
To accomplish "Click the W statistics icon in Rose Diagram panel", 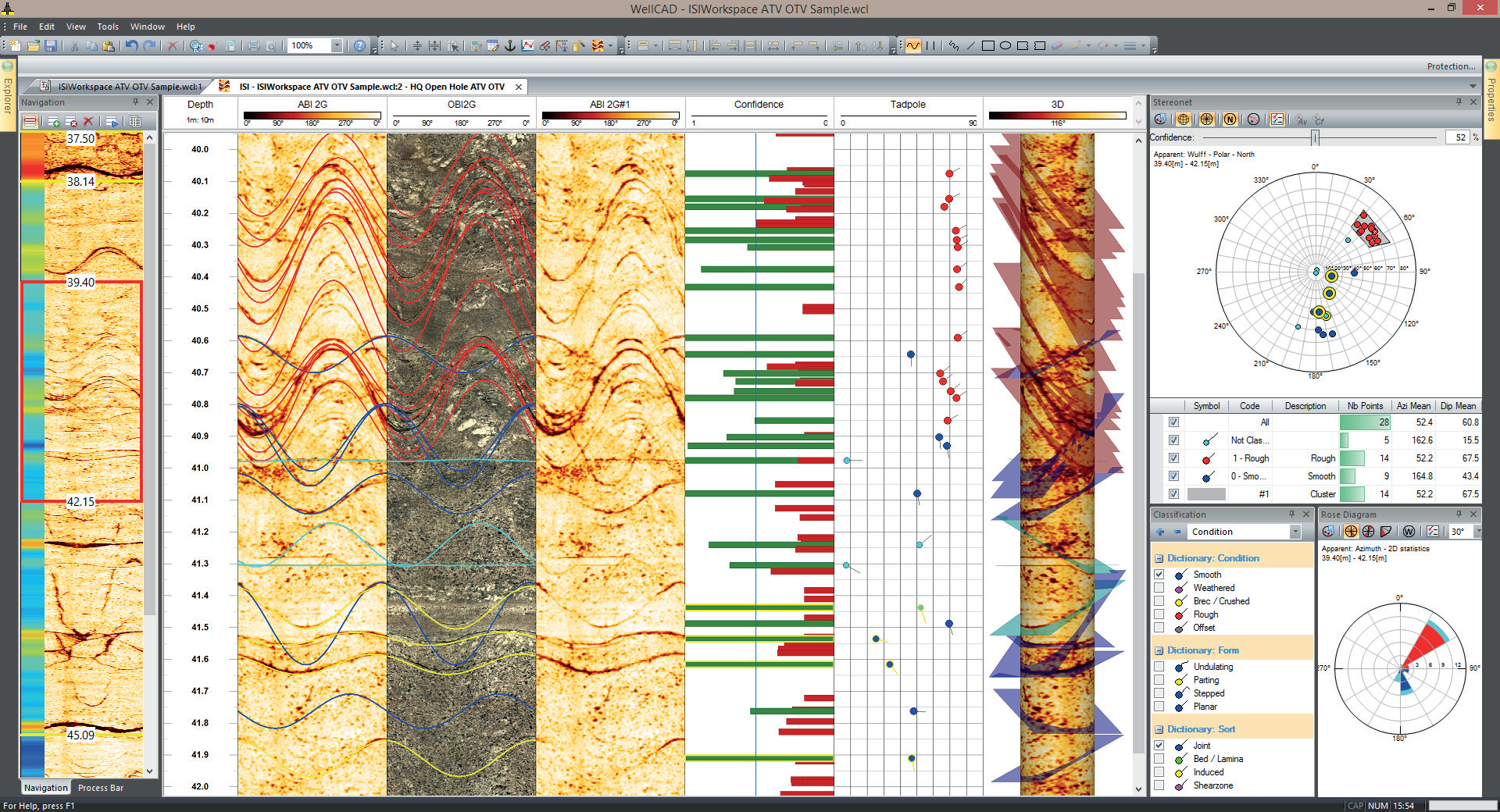I will tap(1409, 532).
